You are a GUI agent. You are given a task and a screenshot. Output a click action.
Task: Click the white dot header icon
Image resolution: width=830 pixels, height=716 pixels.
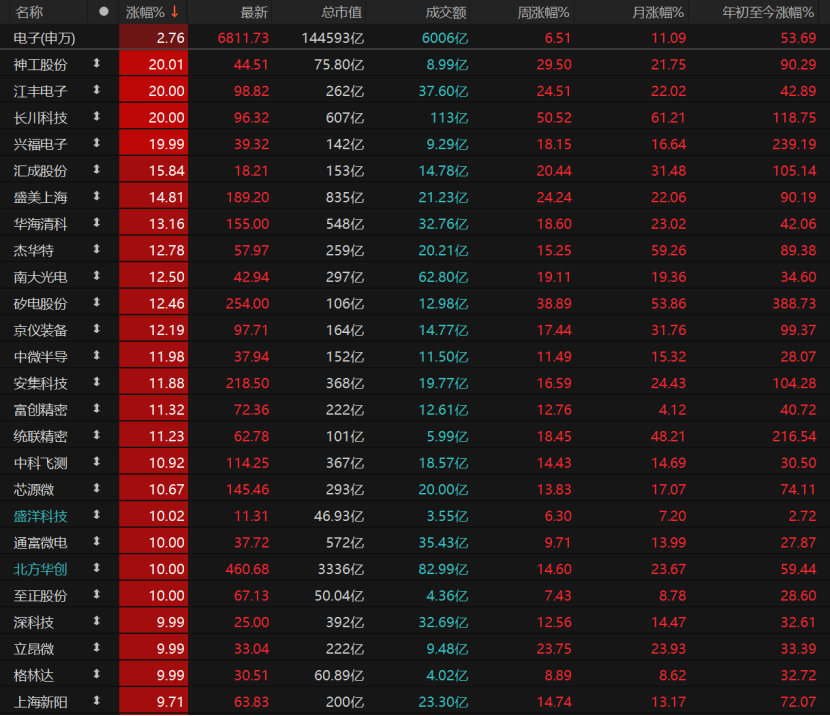point(104,11)
